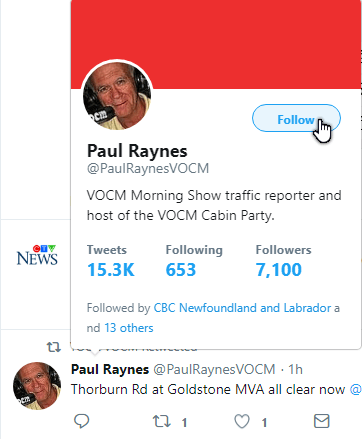
Task: Retweet the Thorburn Rd tweet
Action: [x=162, y=422]
